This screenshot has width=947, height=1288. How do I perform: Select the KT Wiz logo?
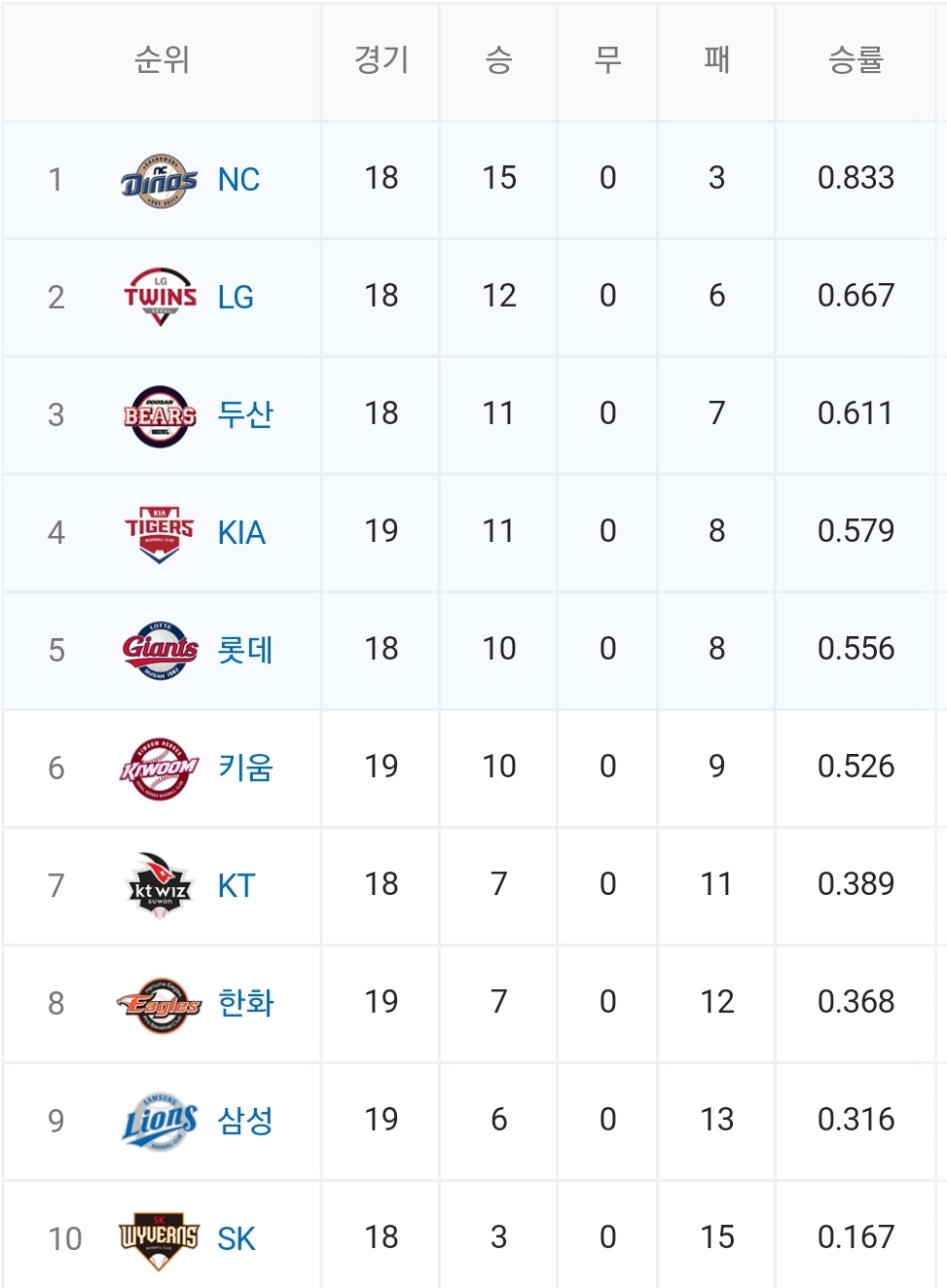point(160,885)
